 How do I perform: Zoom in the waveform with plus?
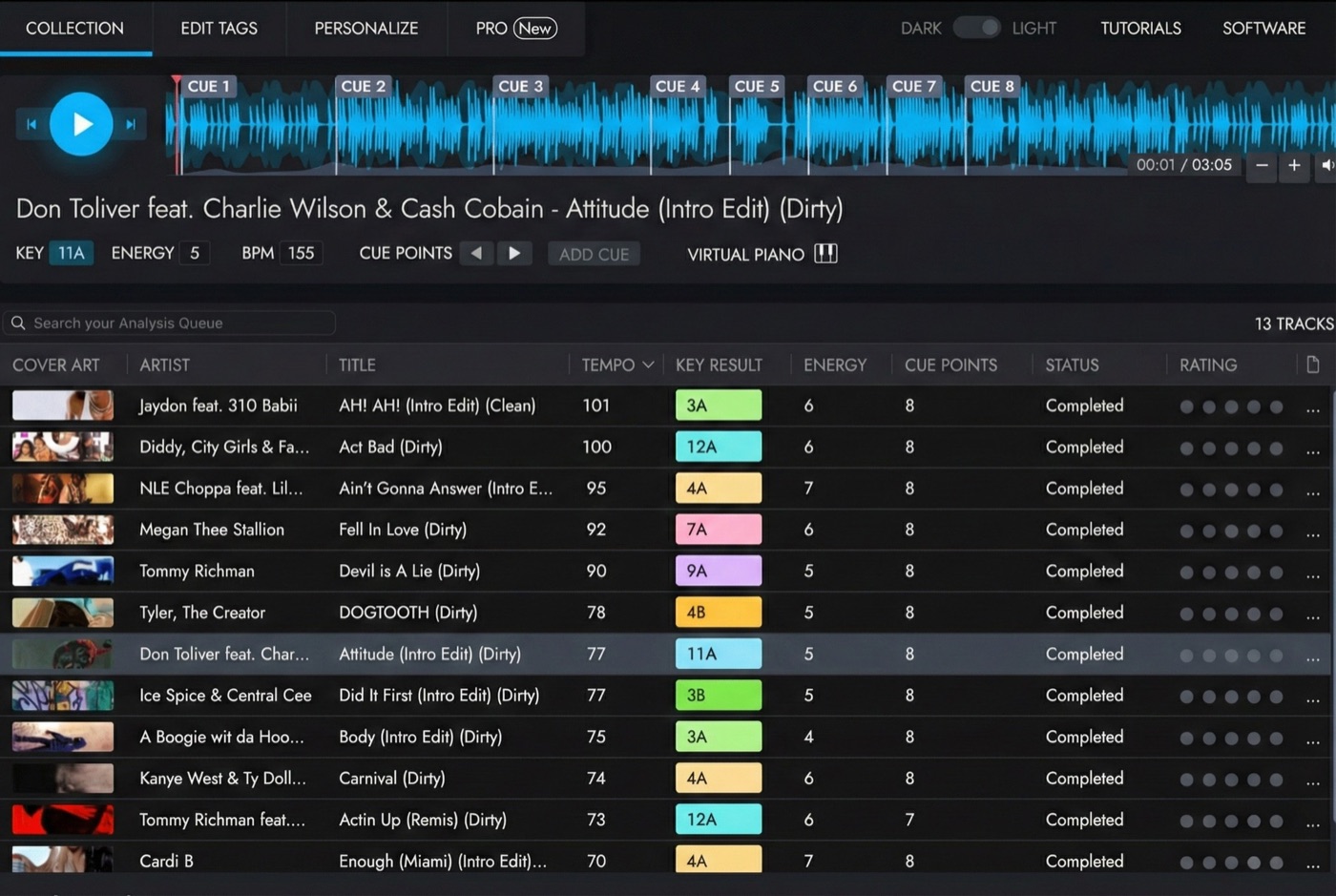(1294, 165)
